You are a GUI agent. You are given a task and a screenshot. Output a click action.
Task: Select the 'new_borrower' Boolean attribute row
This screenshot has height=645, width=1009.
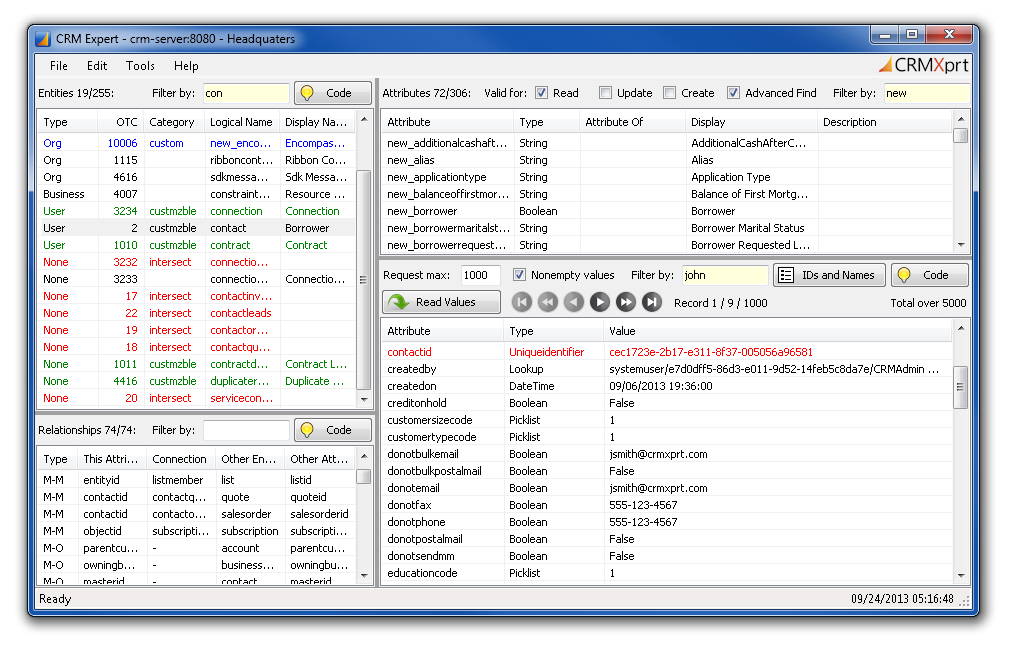[667, 211]
